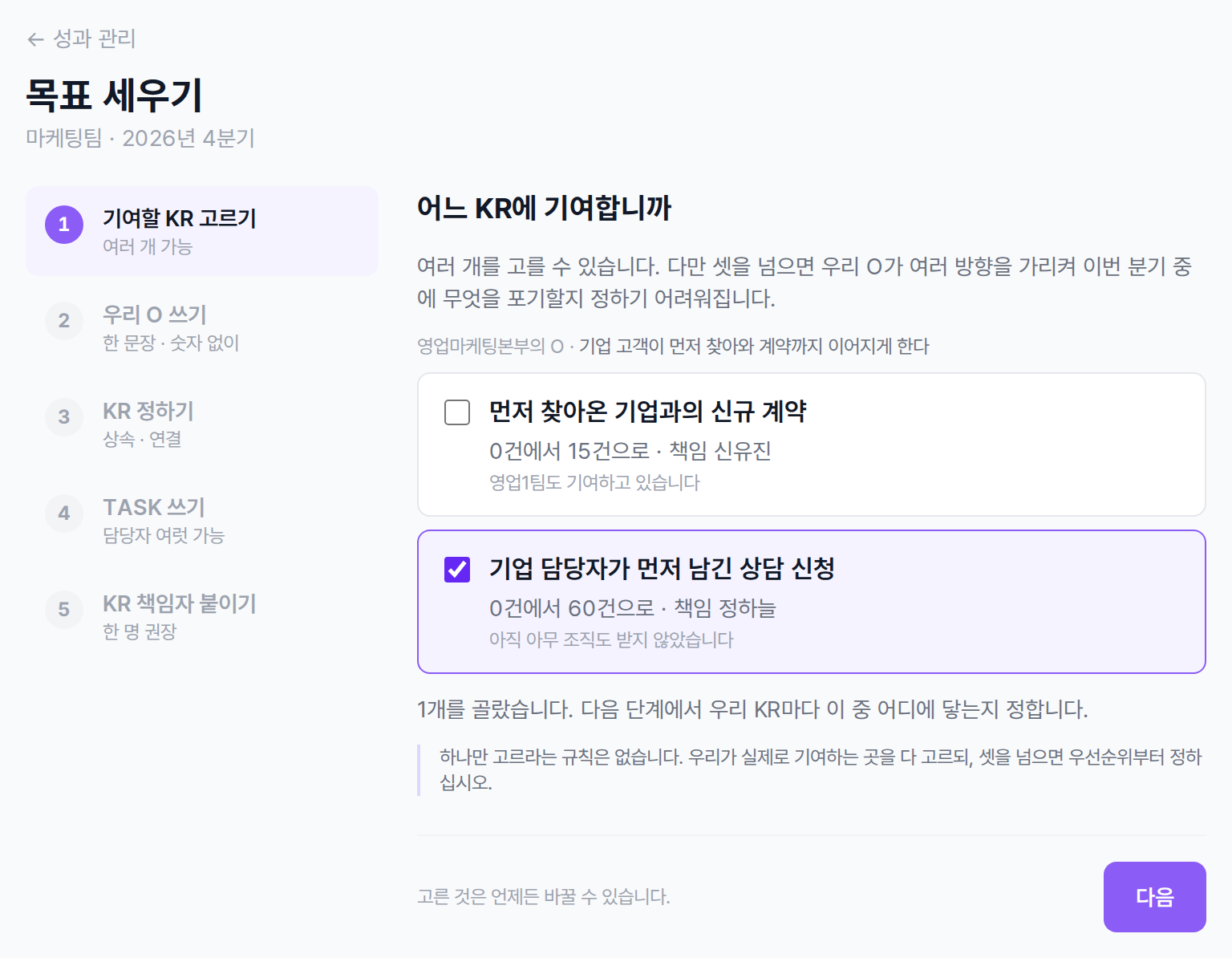Click step number 2 circle badge

tap(64, 321)
